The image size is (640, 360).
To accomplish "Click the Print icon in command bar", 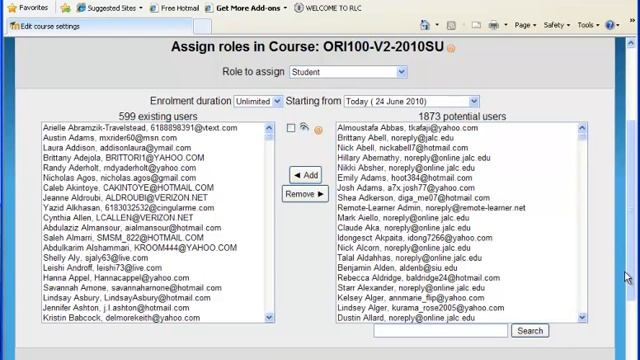I will pos(493,25).
